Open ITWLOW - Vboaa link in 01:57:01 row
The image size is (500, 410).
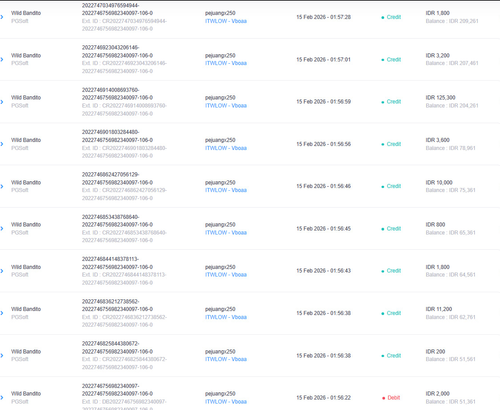[x=226, y=63]
